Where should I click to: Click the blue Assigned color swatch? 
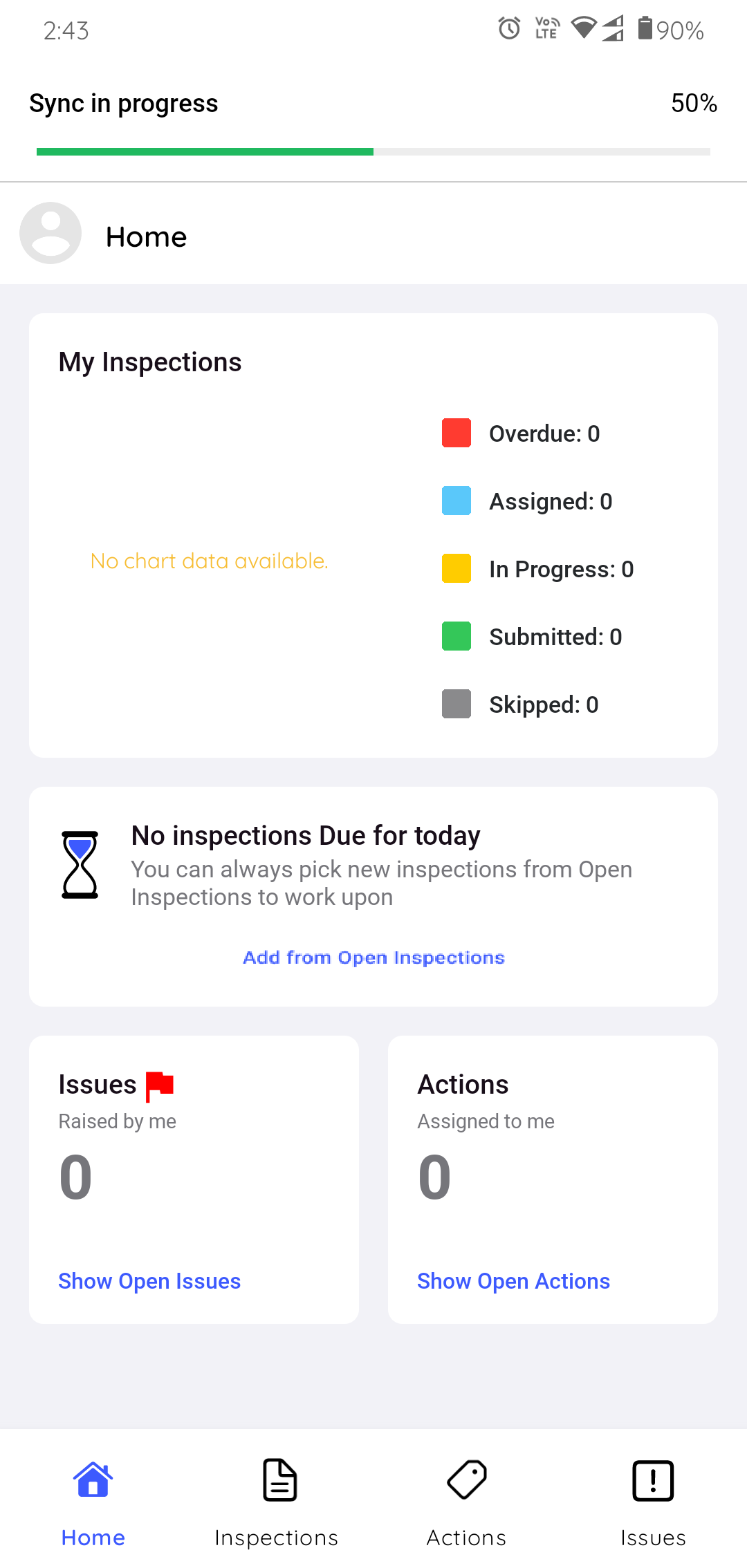tap(456, 501)
